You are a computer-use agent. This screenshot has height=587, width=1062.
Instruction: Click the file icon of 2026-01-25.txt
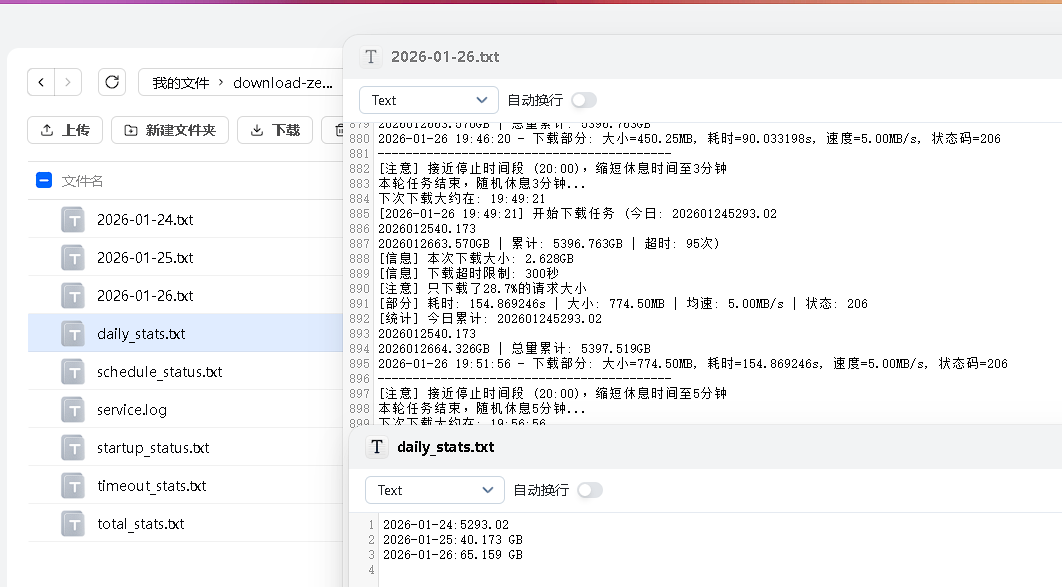pos(73,258)
